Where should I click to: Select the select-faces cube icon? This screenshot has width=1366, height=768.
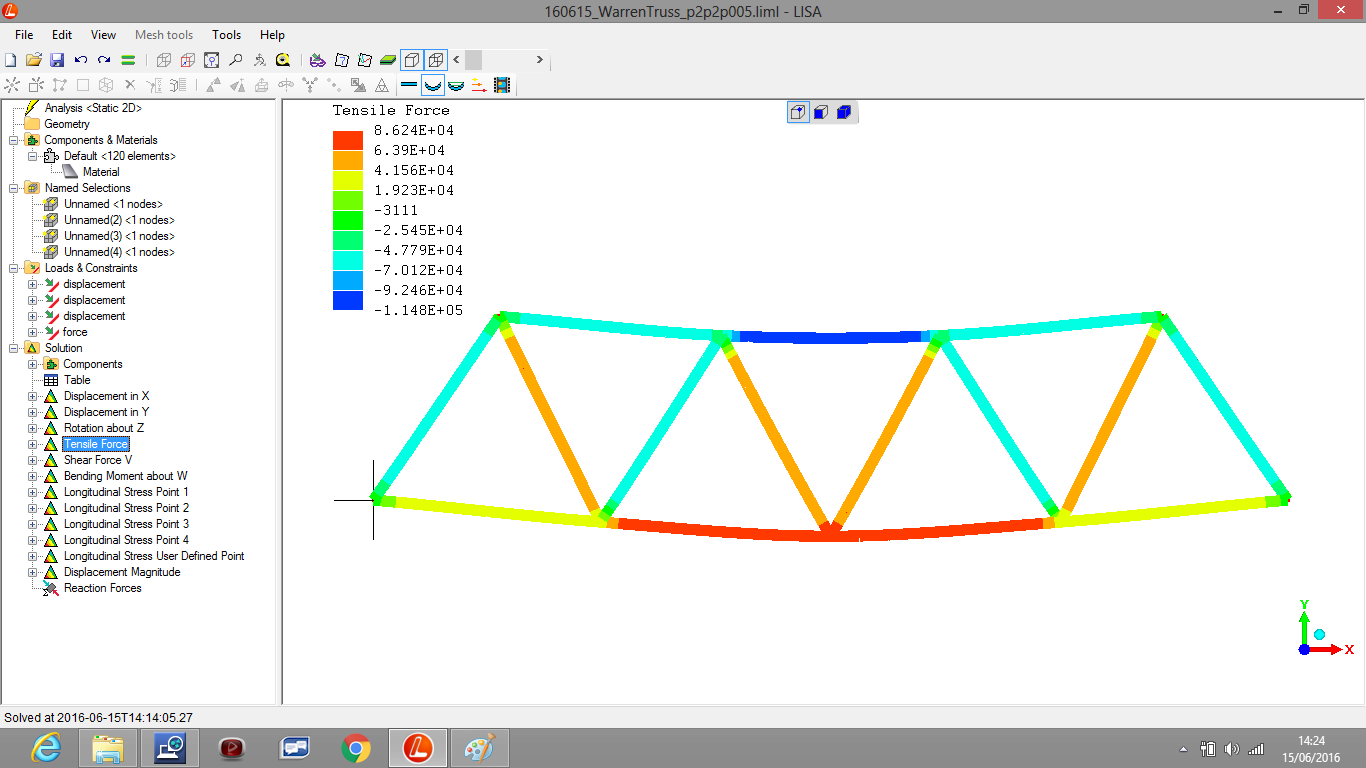[820, 112]
